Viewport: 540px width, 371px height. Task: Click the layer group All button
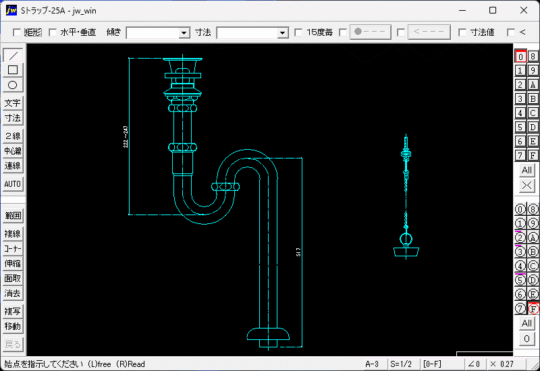pos(527,323)
